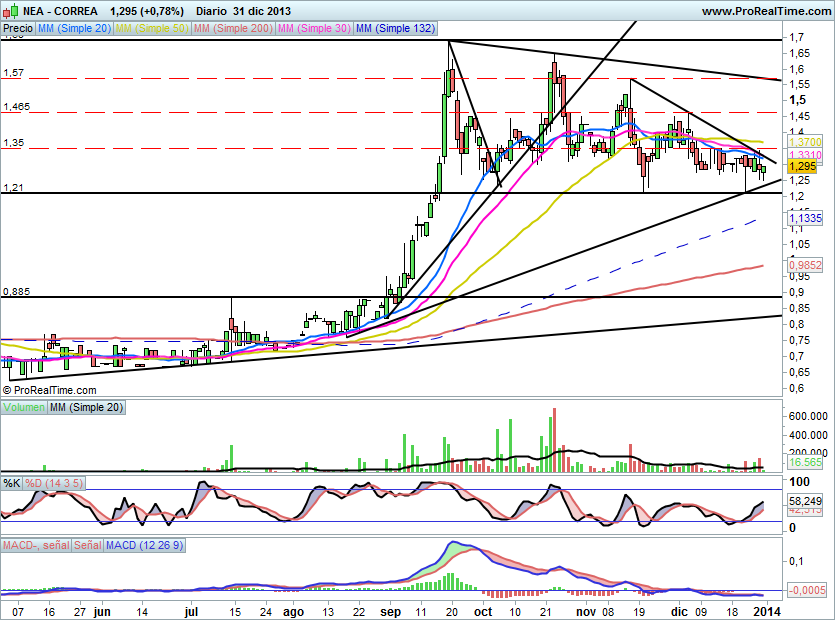The image size is (835, 620).
Task: Toggle the MM (Simple 50) moving average label
Action: click(151, 30)
